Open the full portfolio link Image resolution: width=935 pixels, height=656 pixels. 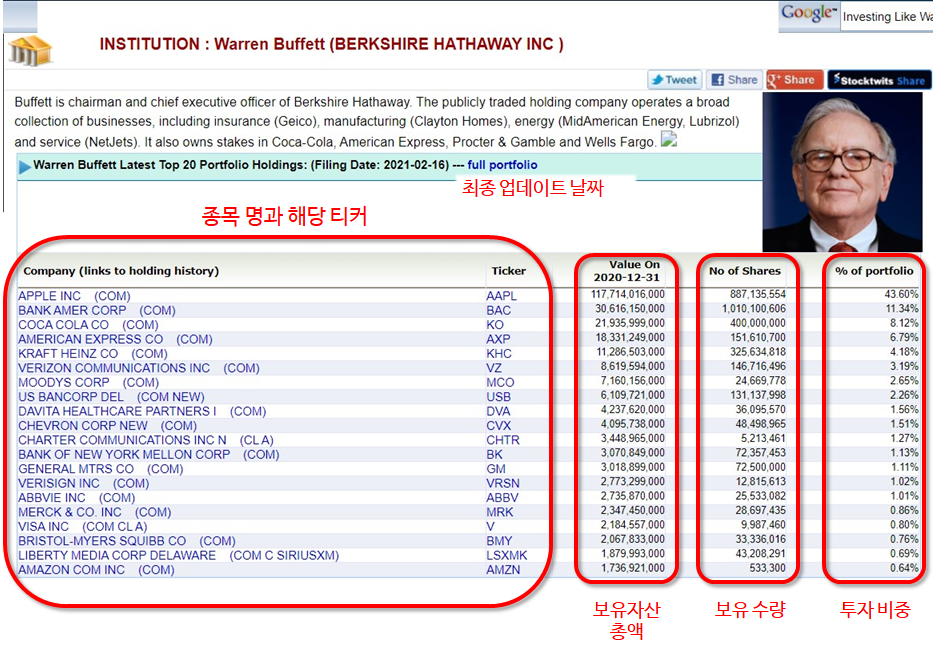point(502,165)
